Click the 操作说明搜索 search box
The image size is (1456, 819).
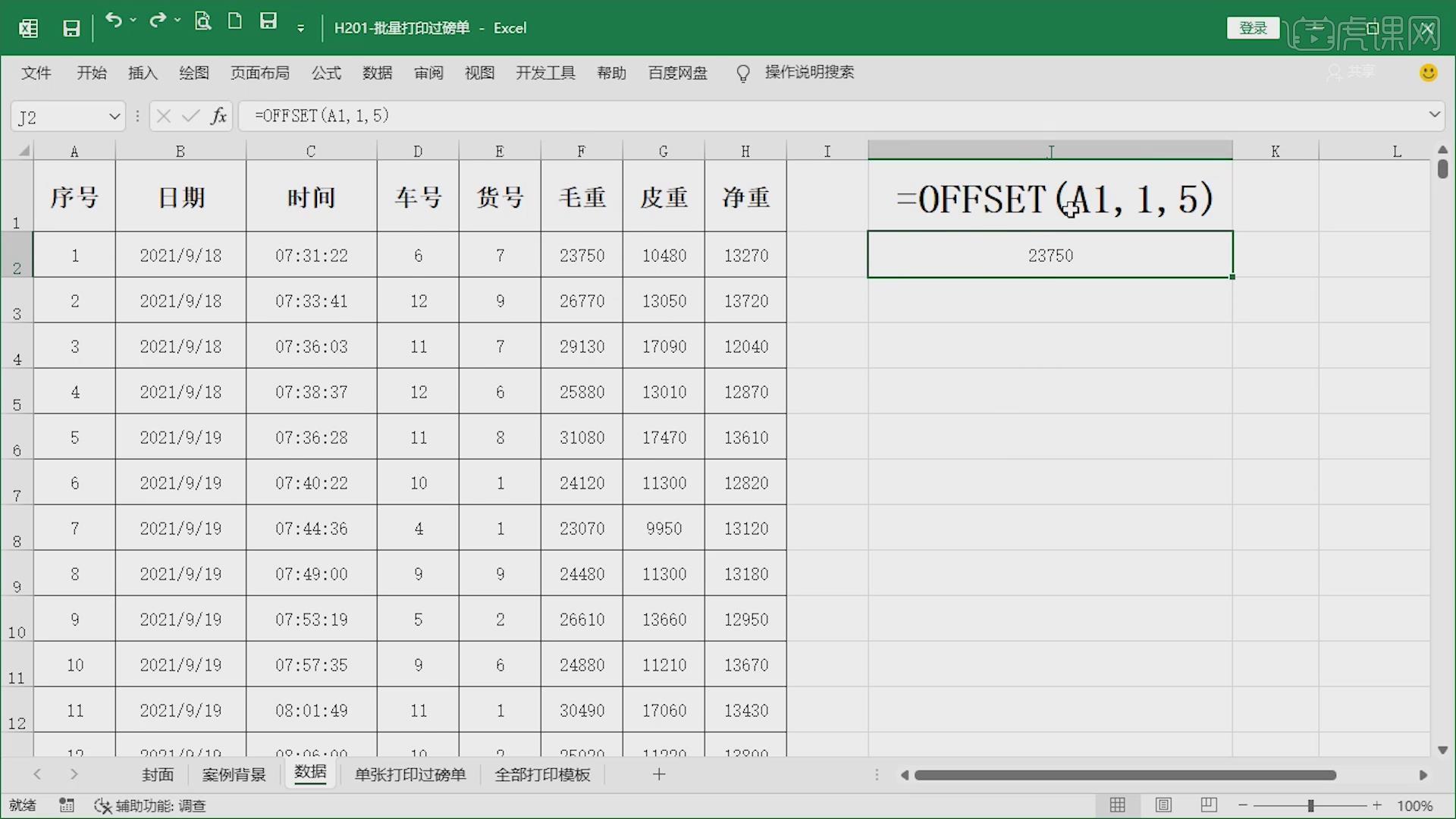(809, 72)
